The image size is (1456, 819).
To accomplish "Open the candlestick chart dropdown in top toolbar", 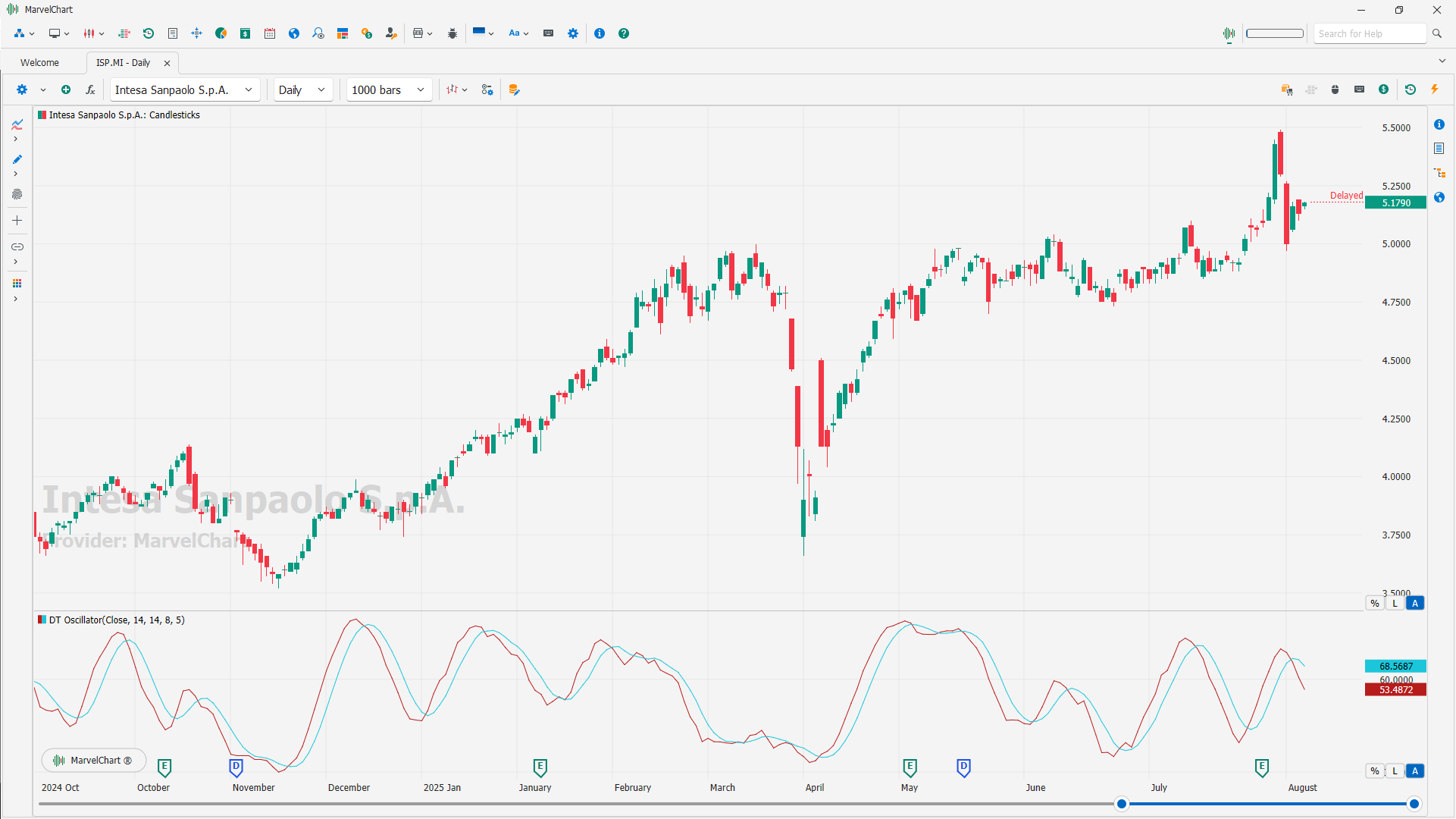I will tap(94, 33).
